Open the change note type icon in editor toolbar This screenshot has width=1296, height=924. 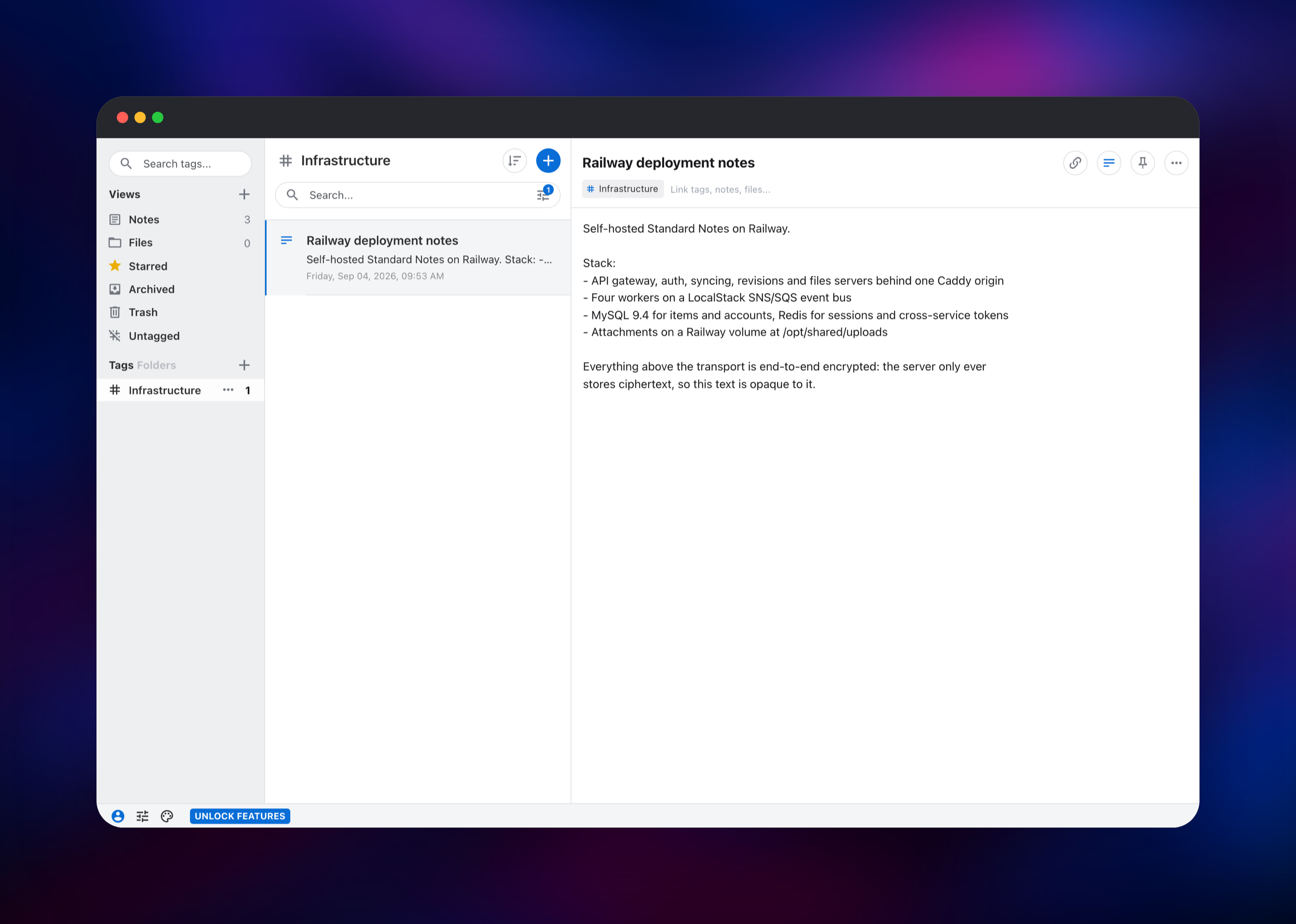1109,163
